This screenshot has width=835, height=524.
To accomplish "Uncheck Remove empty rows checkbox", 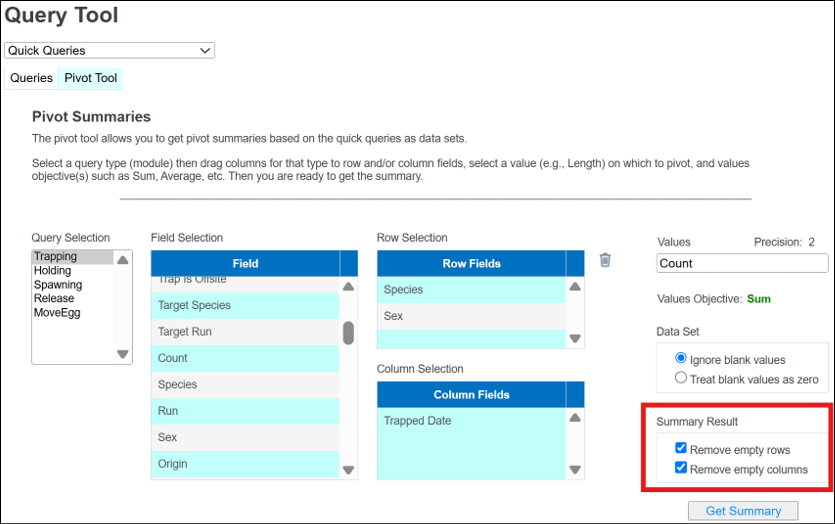I will pos(681,450).
